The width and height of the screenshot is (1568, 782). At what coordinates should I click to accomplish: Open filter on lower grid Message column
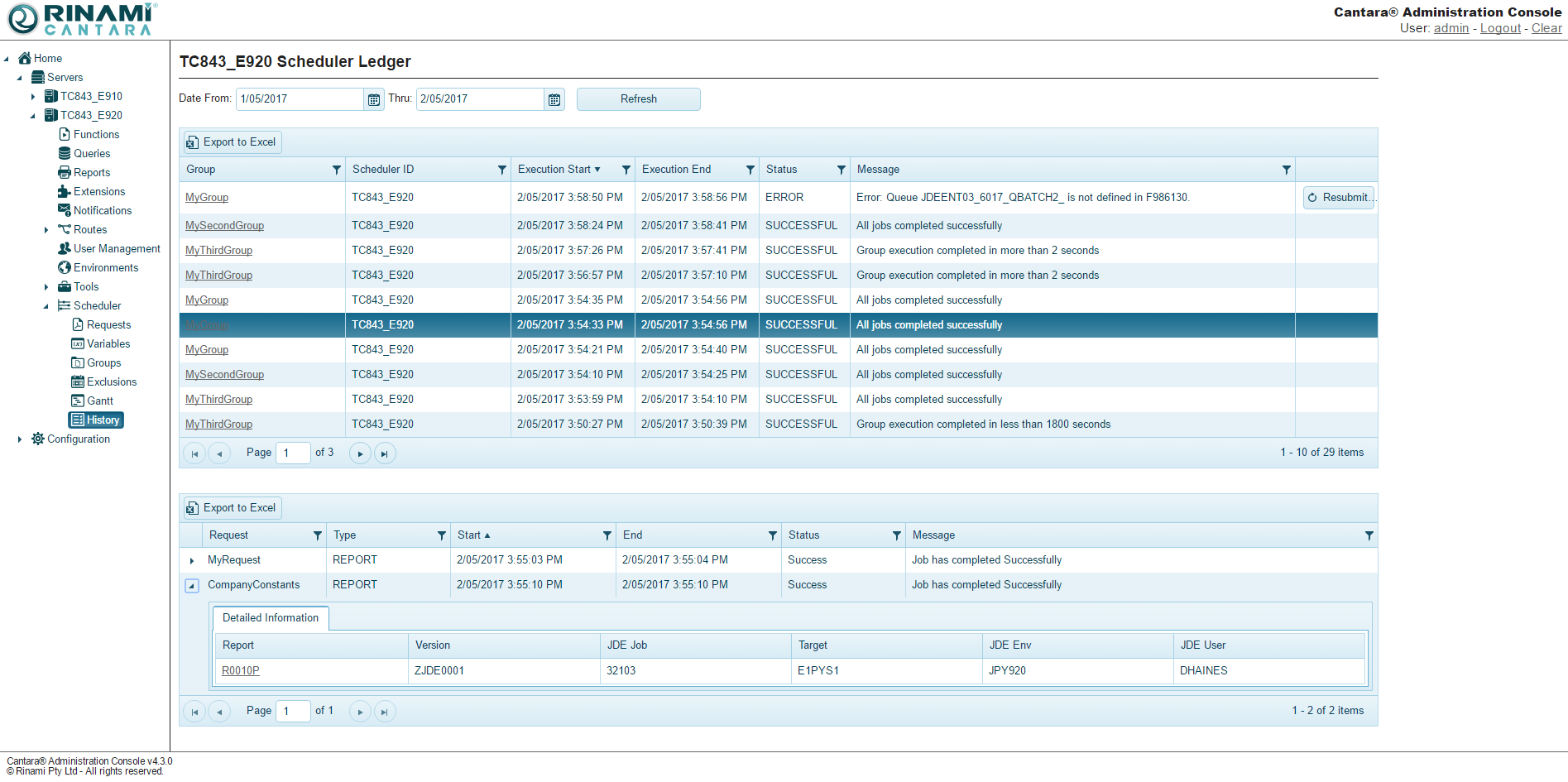click(x=1369, y=535)
